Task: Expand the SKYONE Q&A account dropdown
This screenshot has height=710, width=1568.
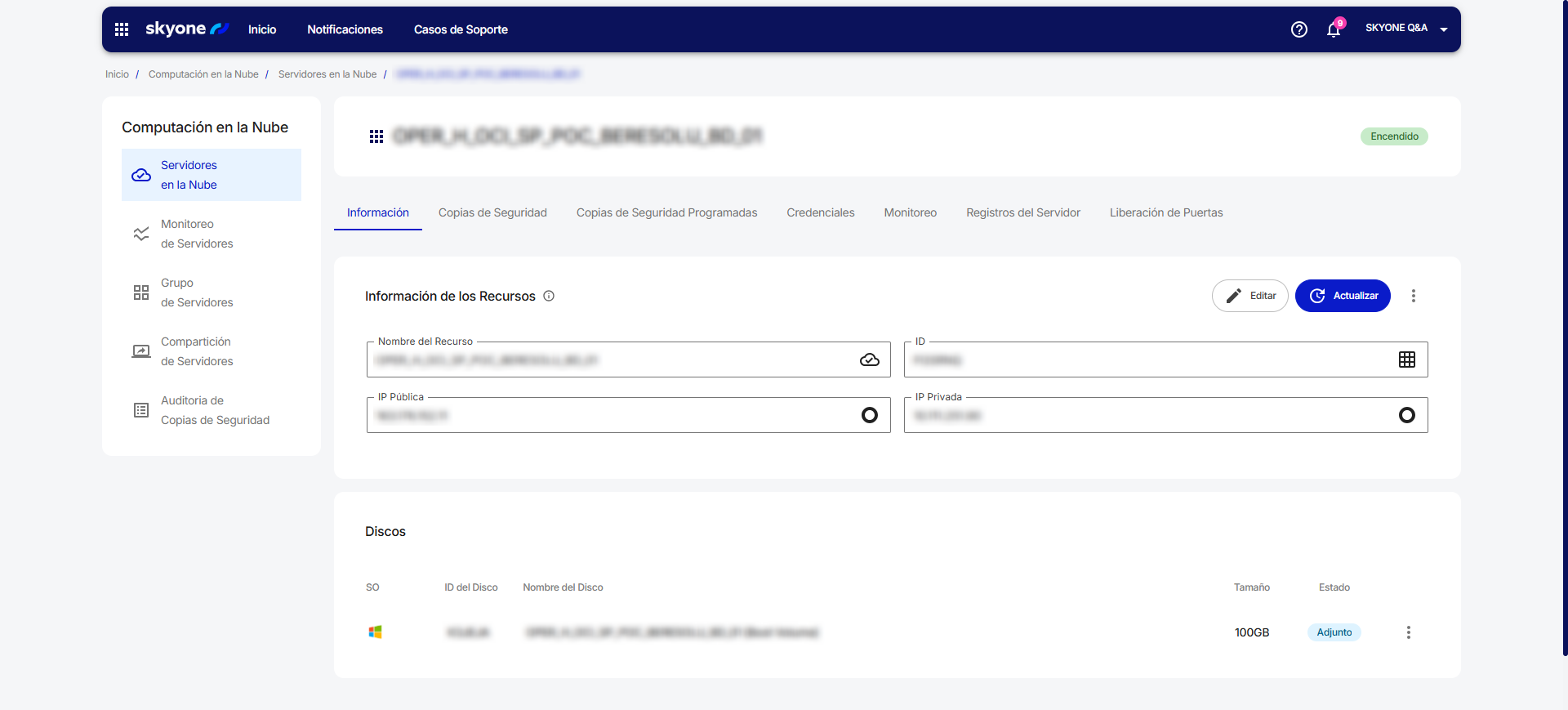Action: coord(1443,29)
